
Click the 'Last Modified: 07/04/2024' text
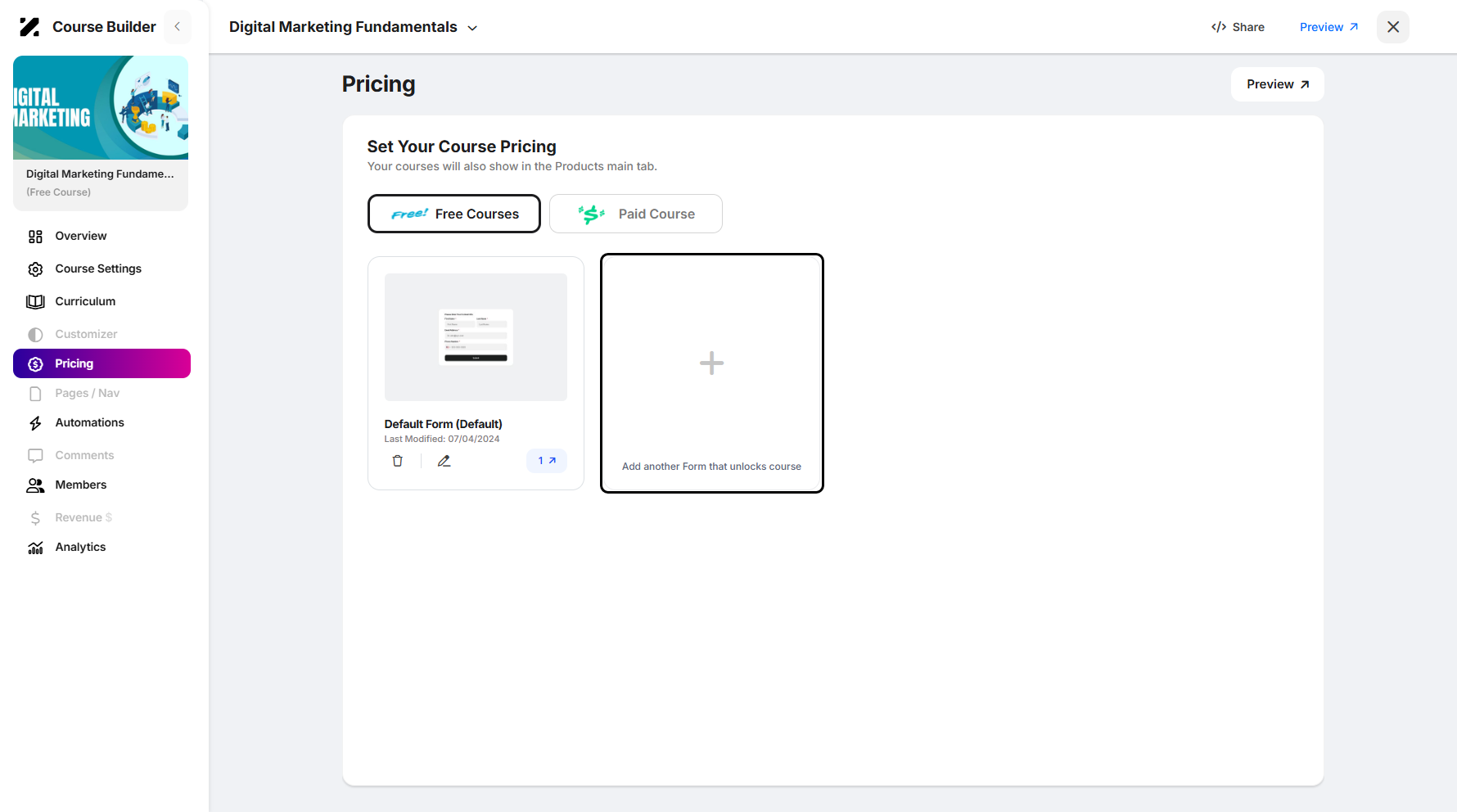coord(442,439)
